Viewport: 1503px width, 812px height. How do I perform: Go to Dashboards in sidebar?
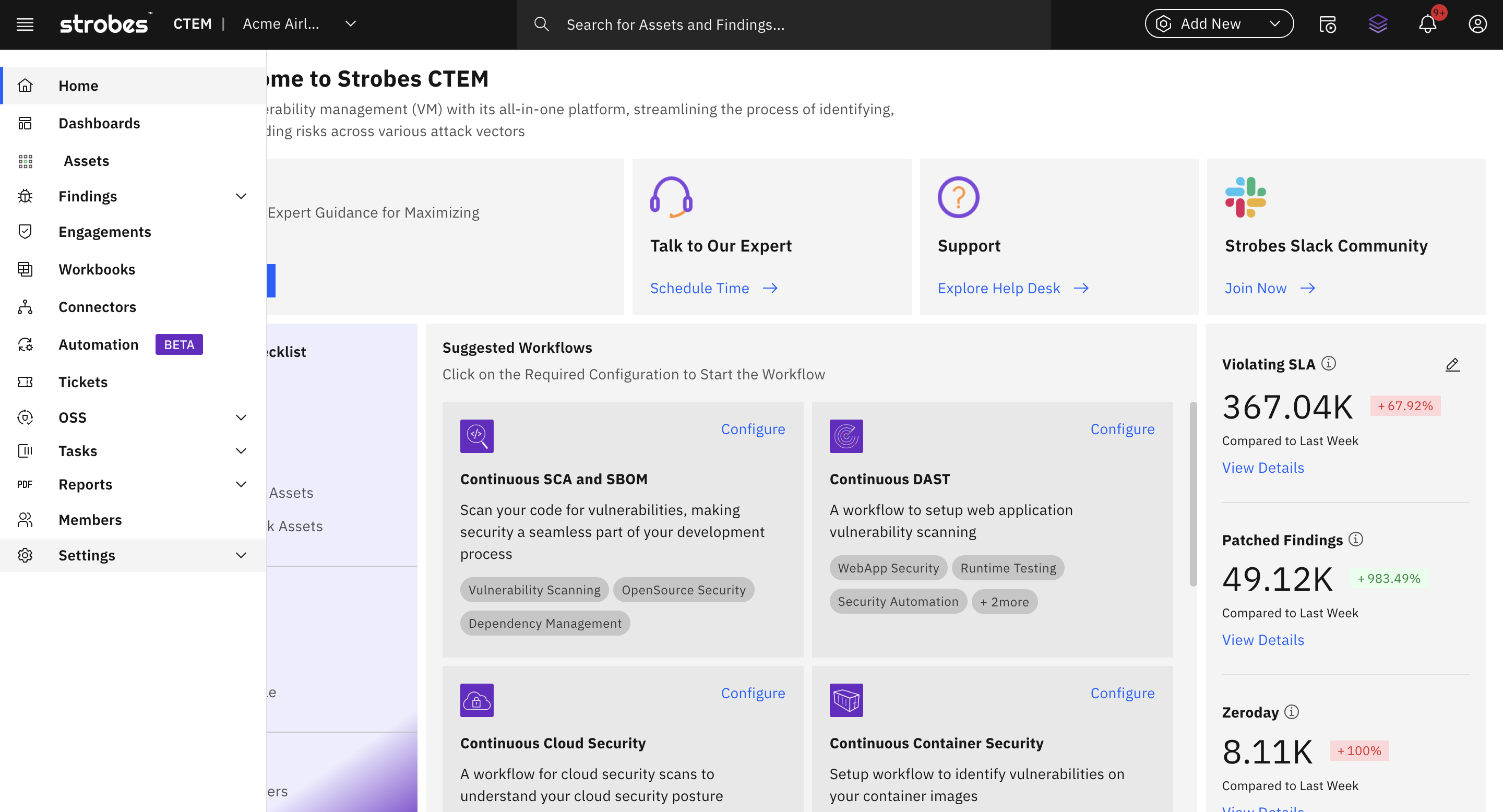point(133,123)
